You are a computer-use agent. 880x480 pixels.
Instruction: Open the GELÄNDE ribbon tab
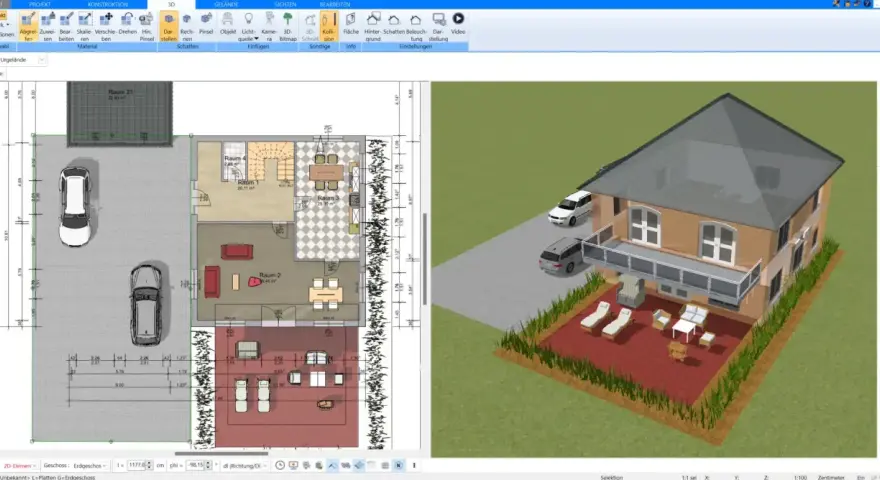pyautogui.click(x=226, y=4)
